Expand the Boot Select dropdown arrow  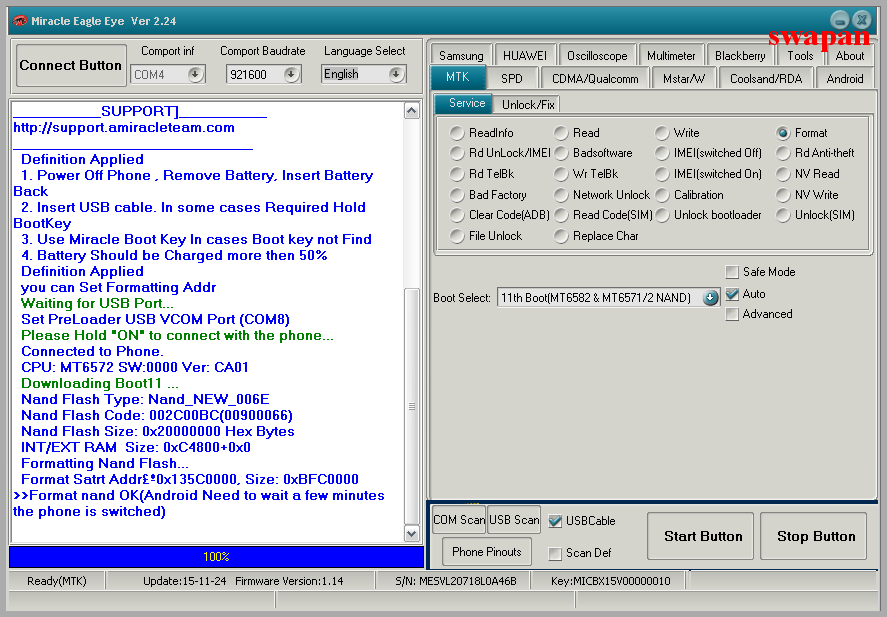(x=711, y=297)
